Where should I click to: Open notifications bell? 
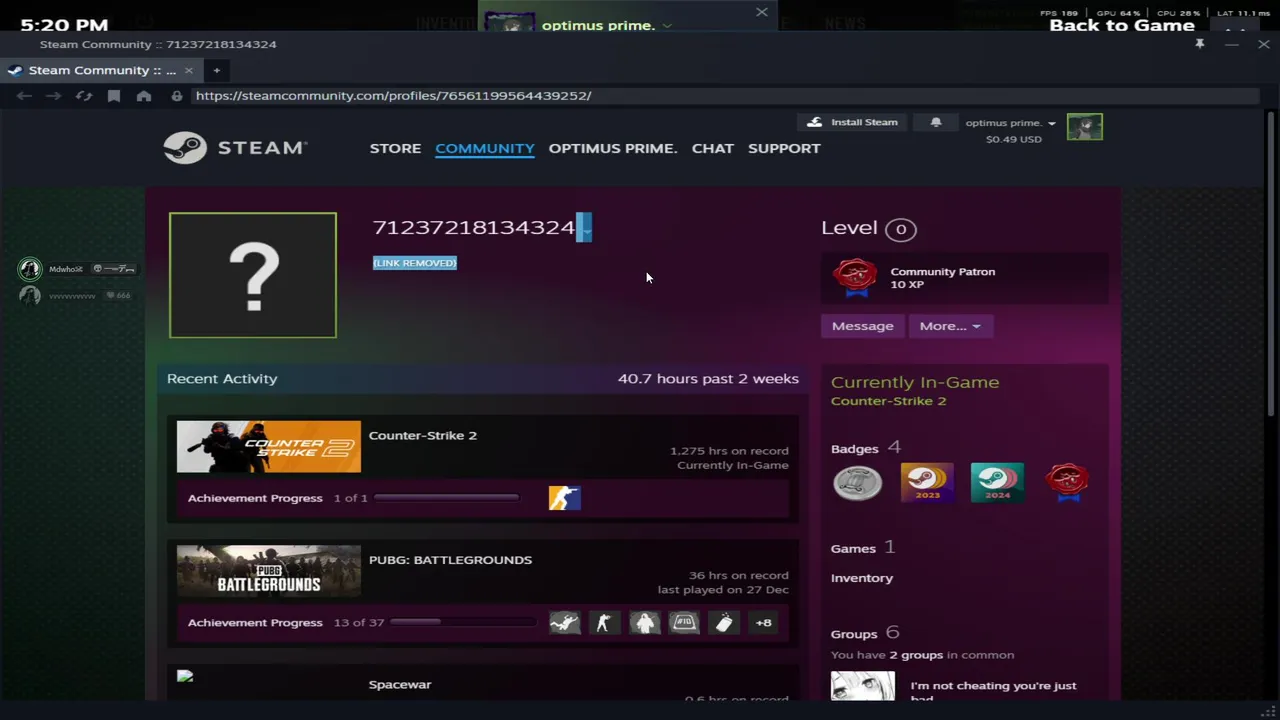(936, 122)
